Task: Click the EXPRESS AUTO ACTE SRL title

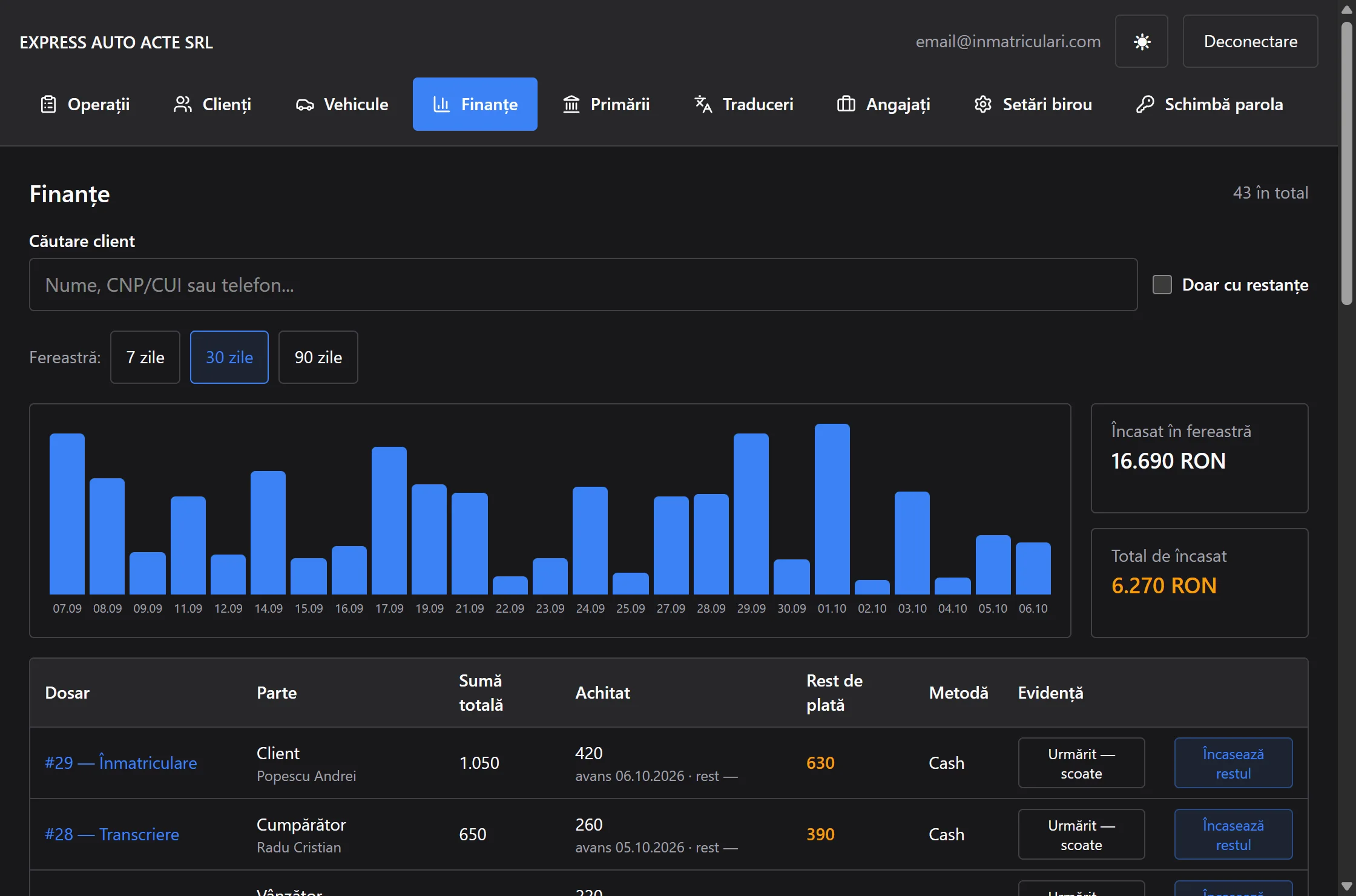Action: [116, 42]
